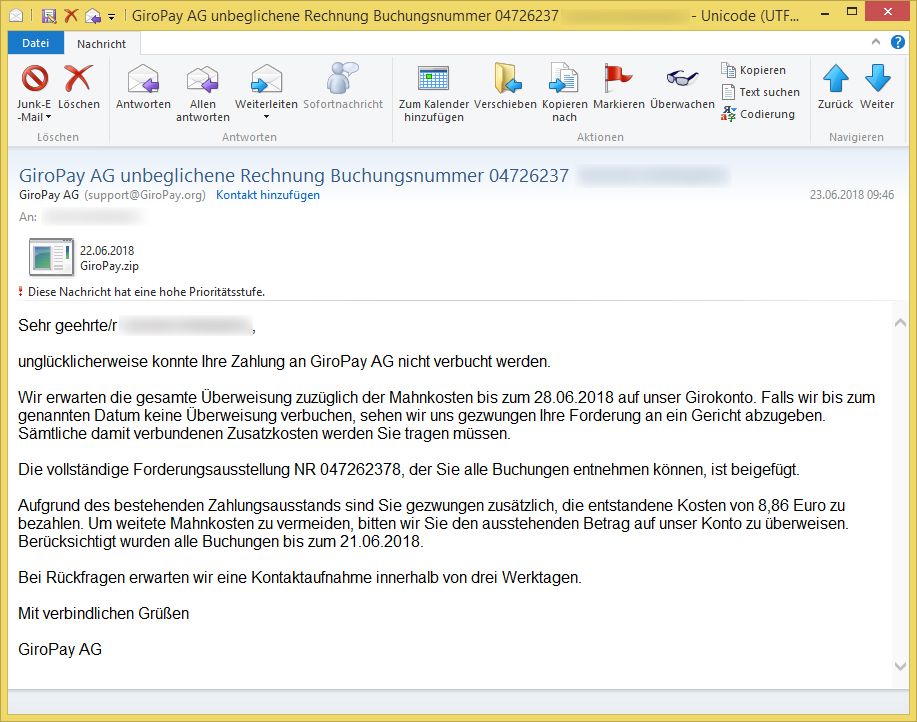Forward the mail with Weiterleiten icon
The image size is (917, 722).
266,78
